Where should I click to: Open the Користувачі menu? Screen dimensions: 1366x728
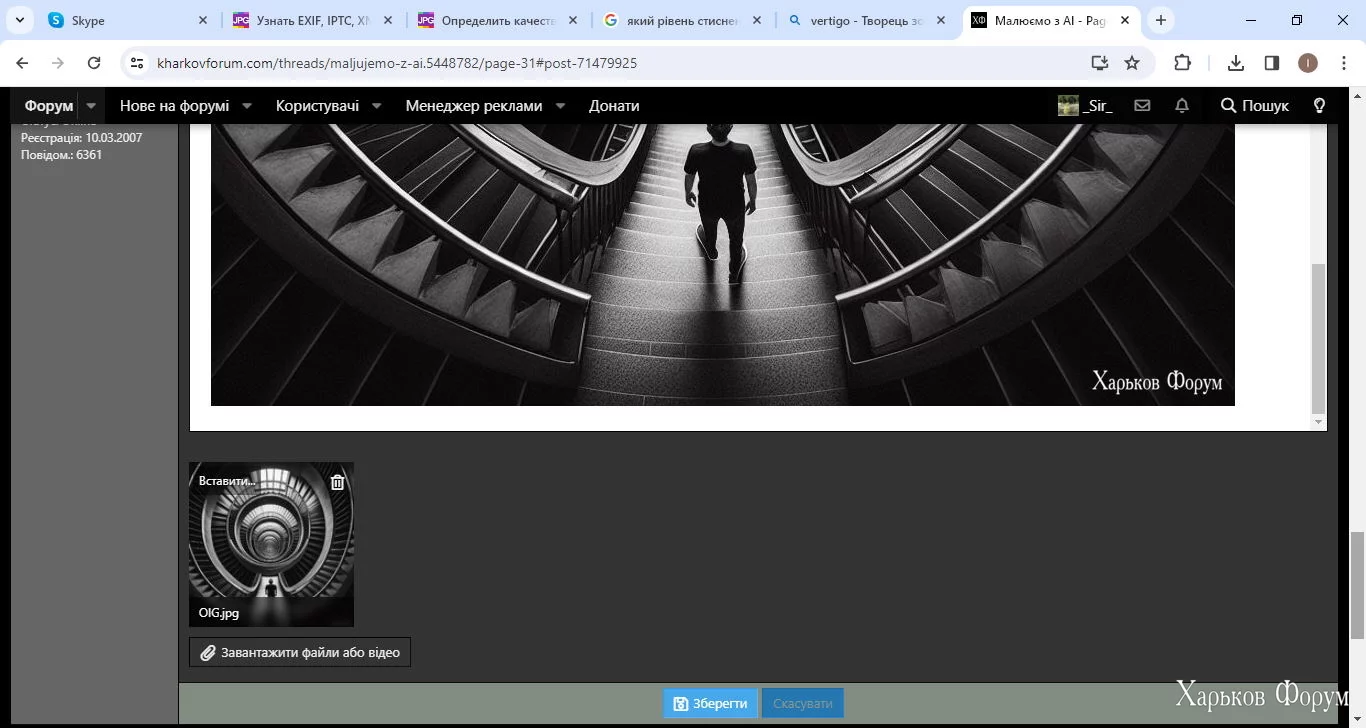pyautogui.click(x=318, y=106)
